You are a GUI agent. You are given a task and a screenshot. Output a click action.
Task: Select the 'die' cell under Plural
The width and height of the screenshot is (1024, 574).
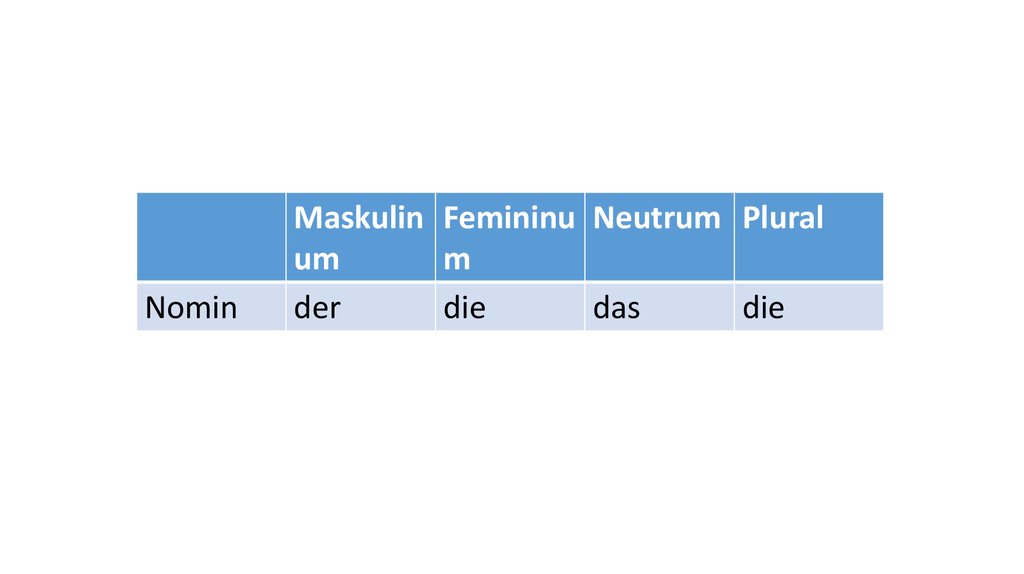click(x=808, y=307)
